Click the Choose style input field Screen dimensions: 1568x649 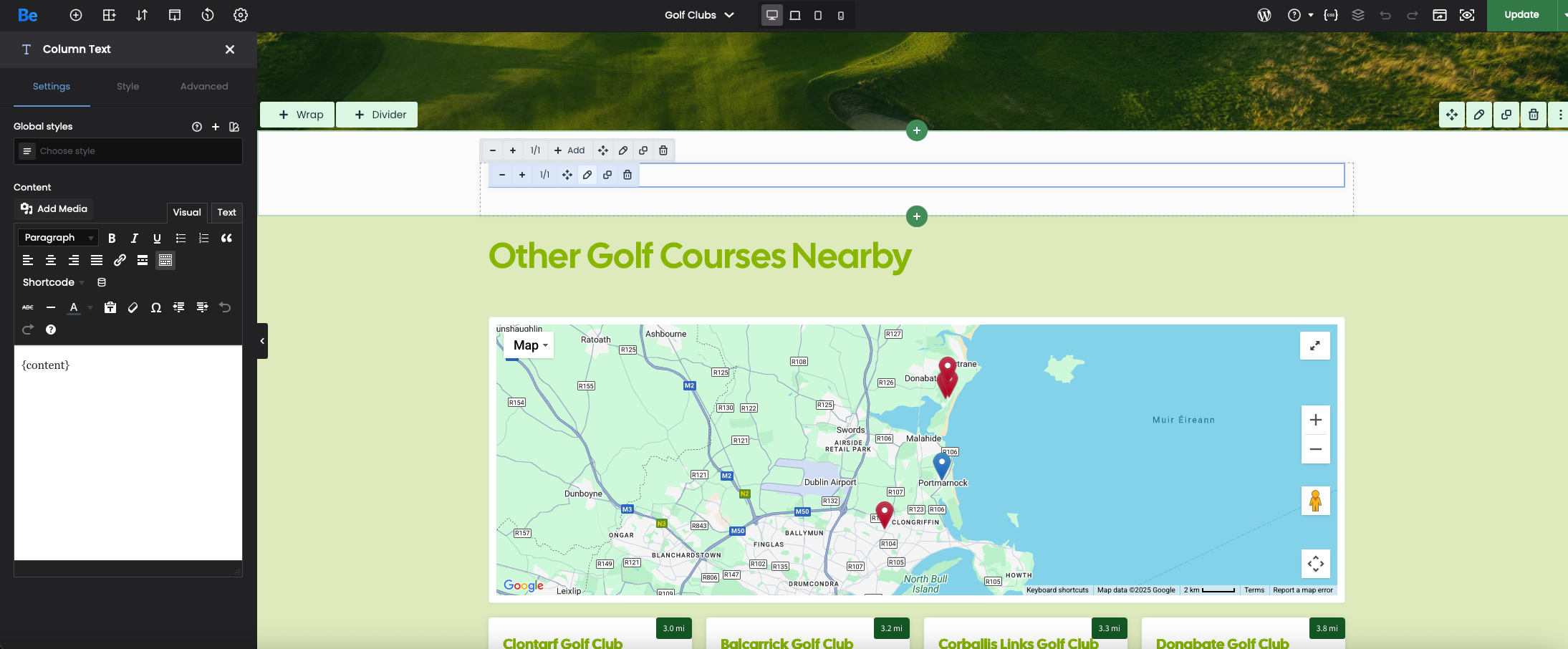click(x=136, y=151)
